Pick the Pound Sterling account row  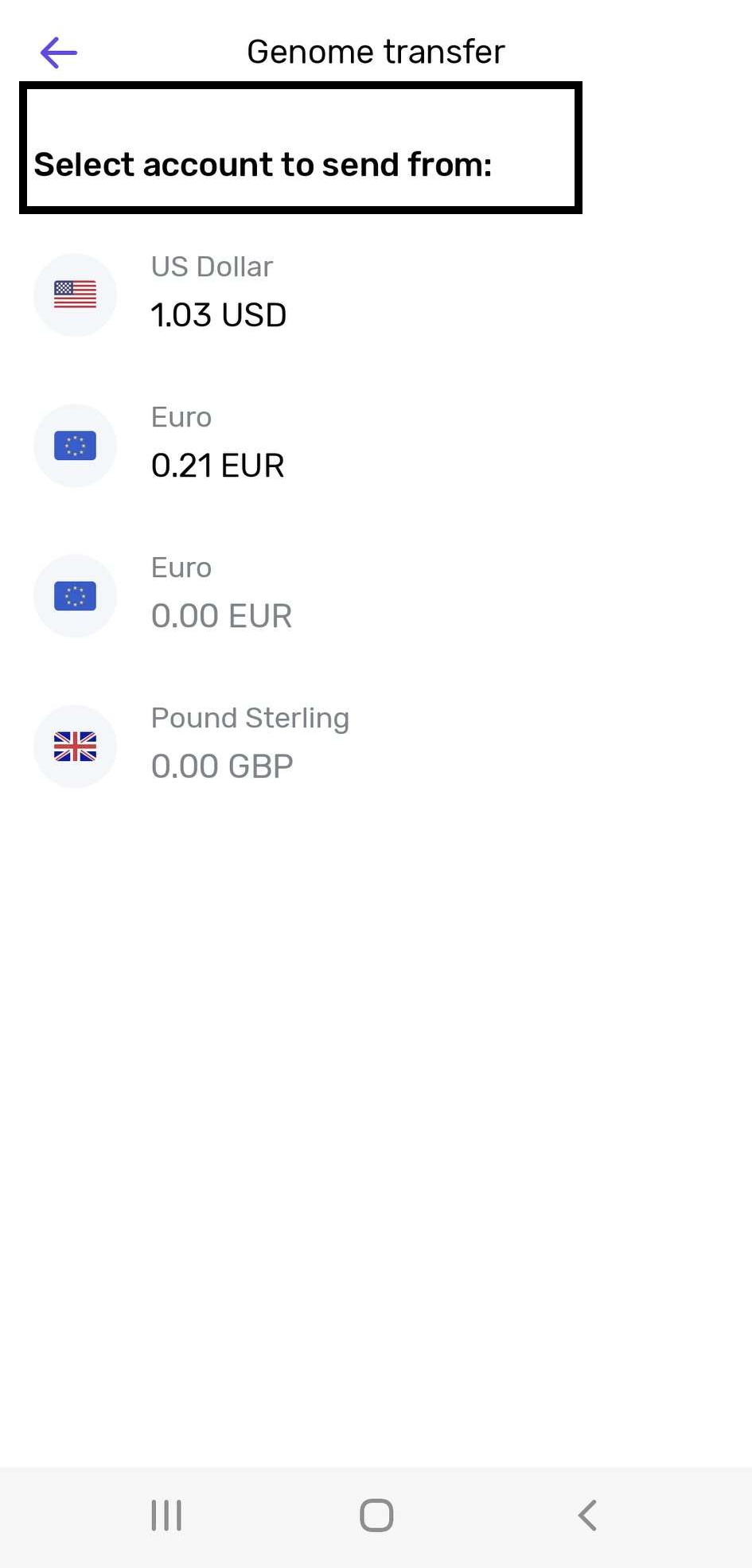tap(376, 747)
